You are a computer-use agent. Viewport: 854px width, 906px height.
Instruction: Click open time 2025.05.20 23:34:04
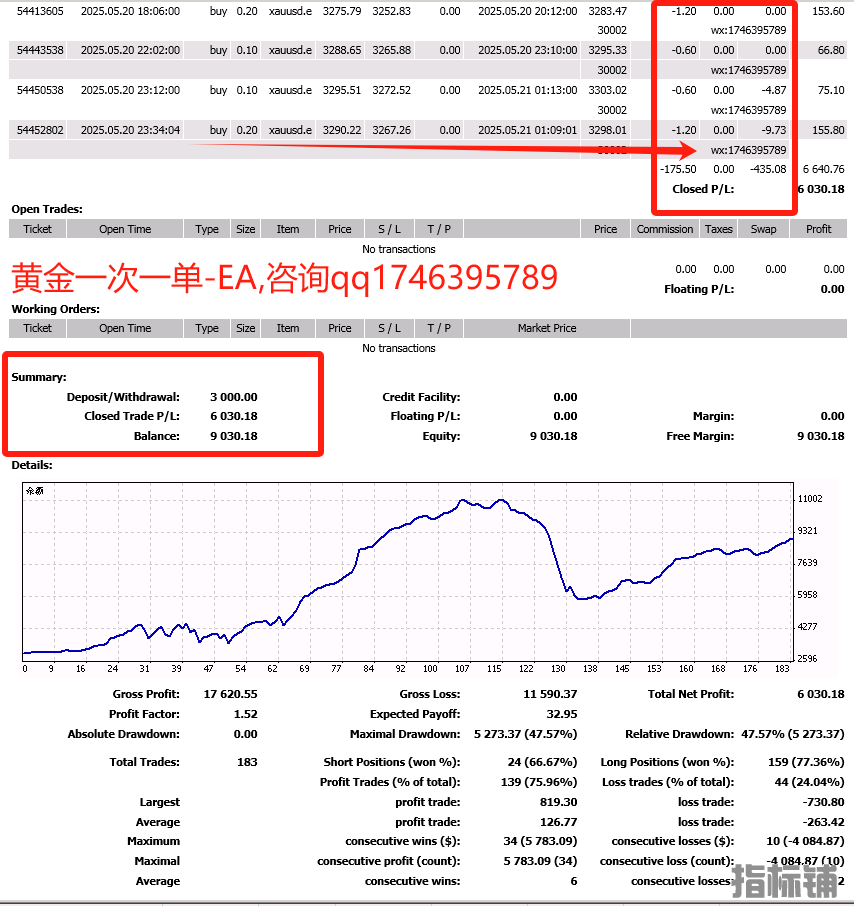(x=130, y=130)
